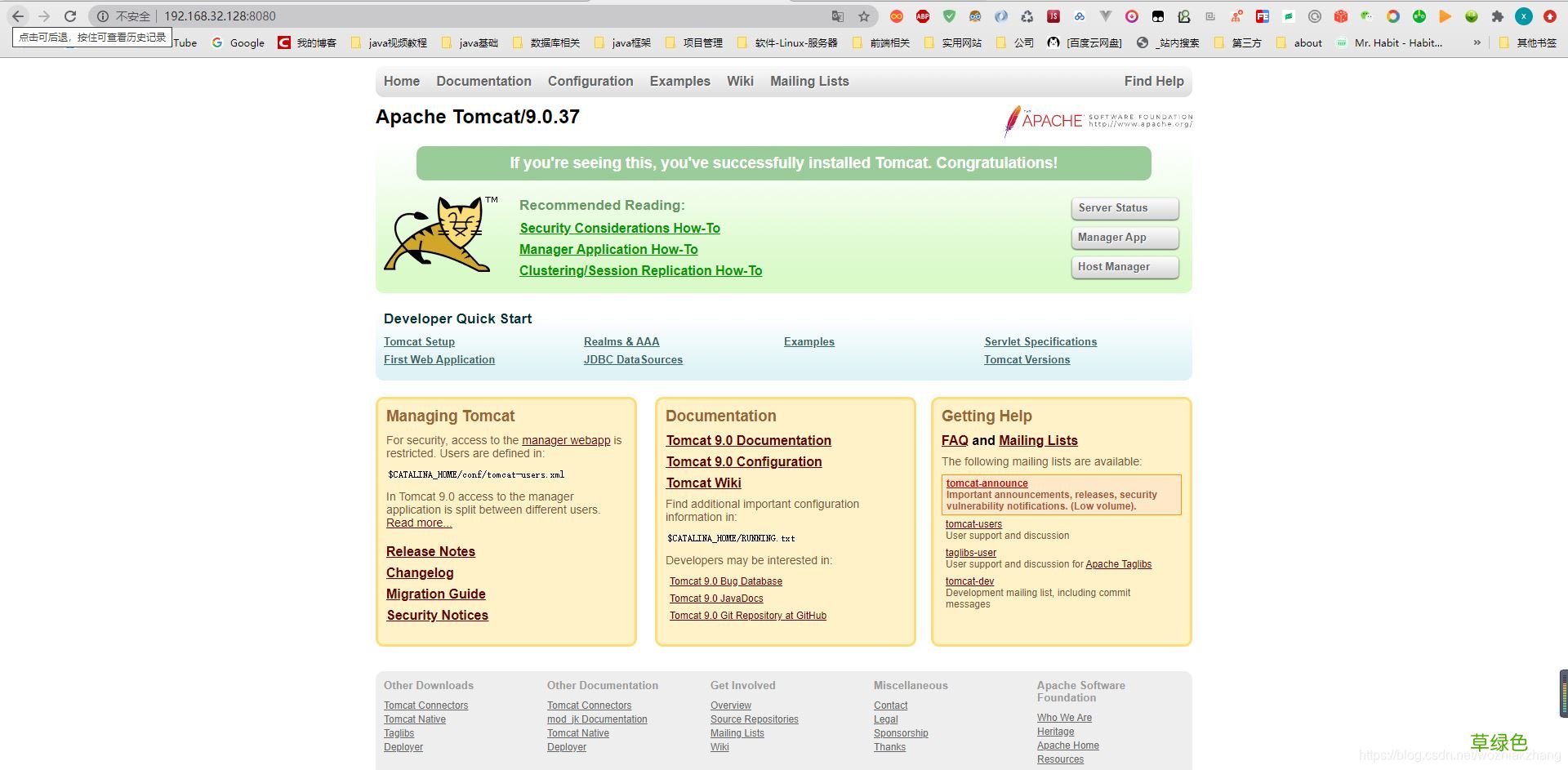This screenshot has height=770, width=1568.
Task: Click the recycle arrows extension icon
Action: [1027, 16]
